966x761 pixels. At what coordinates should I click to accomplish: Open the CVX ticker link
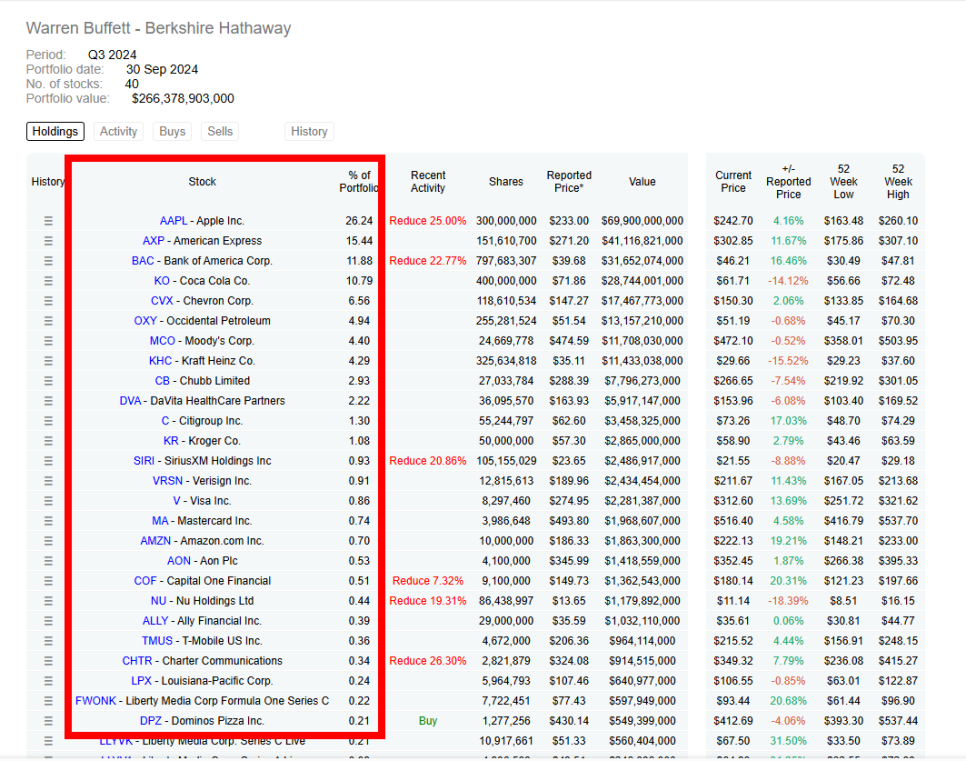(162, 301)
